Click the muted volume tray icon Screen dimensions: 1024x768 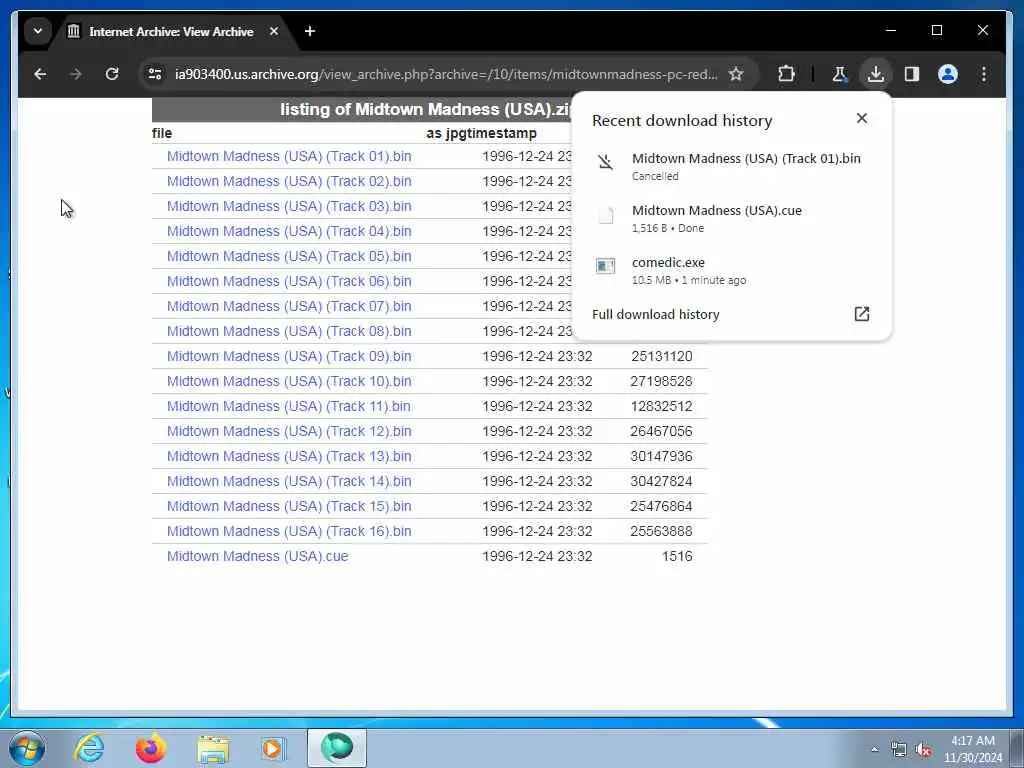pos(923,749)
